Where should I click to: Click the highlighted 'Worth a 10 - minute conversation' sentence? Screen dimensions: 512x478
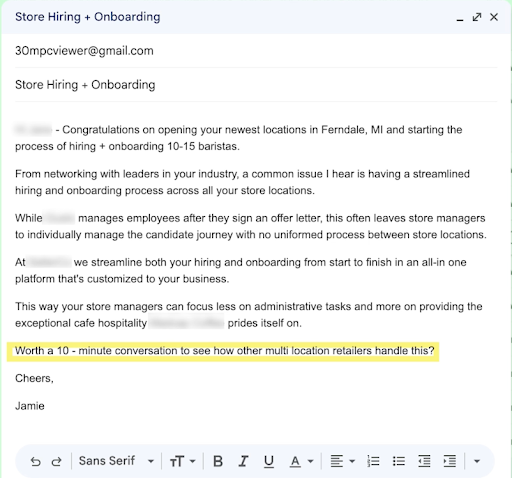224,351
